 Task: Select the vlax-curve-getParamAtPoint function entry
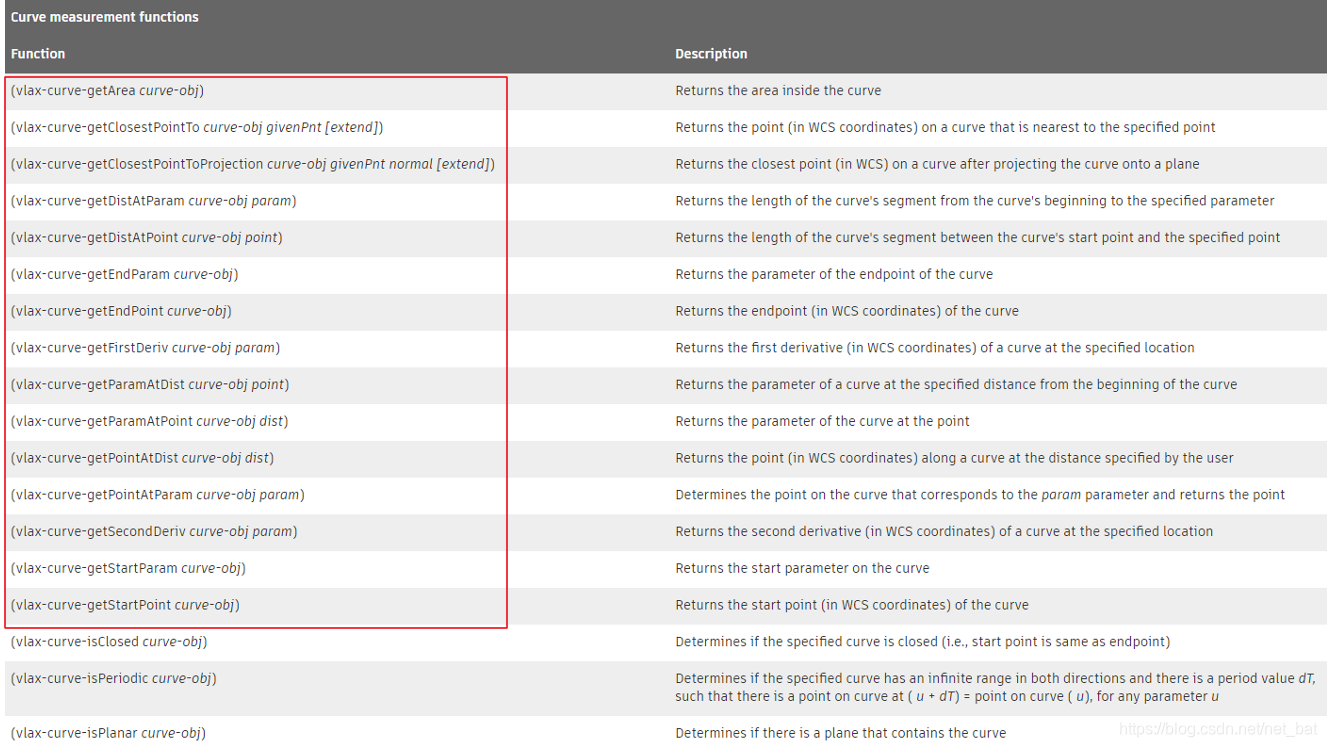point(149,421)
